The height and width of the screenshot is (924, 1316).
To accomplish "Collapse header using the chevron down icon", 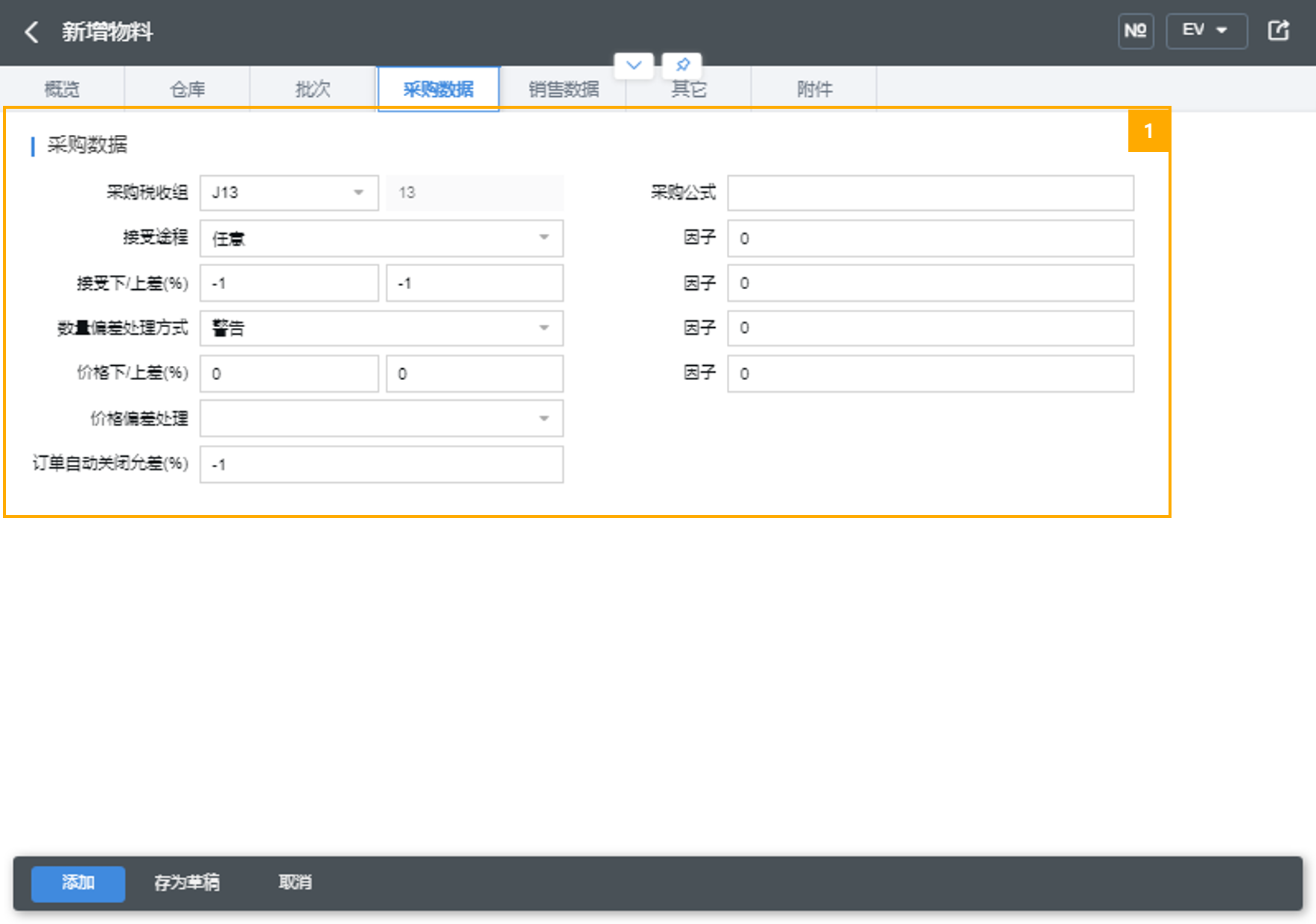I will (x=634, y=65).
